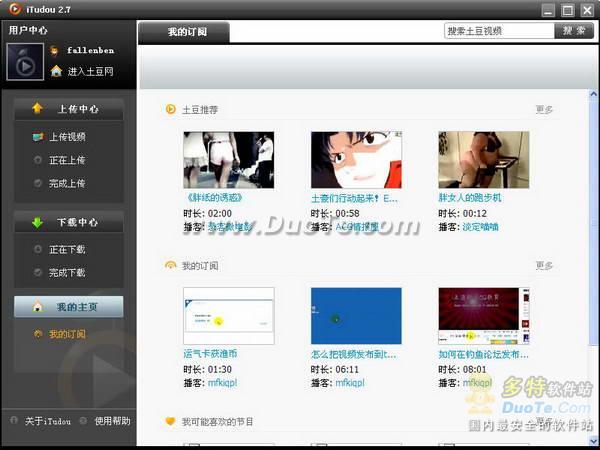Click the green down-arrow download center icon
Screen dimensions: 600x450
pyautogui.click(x=38, y=222)
